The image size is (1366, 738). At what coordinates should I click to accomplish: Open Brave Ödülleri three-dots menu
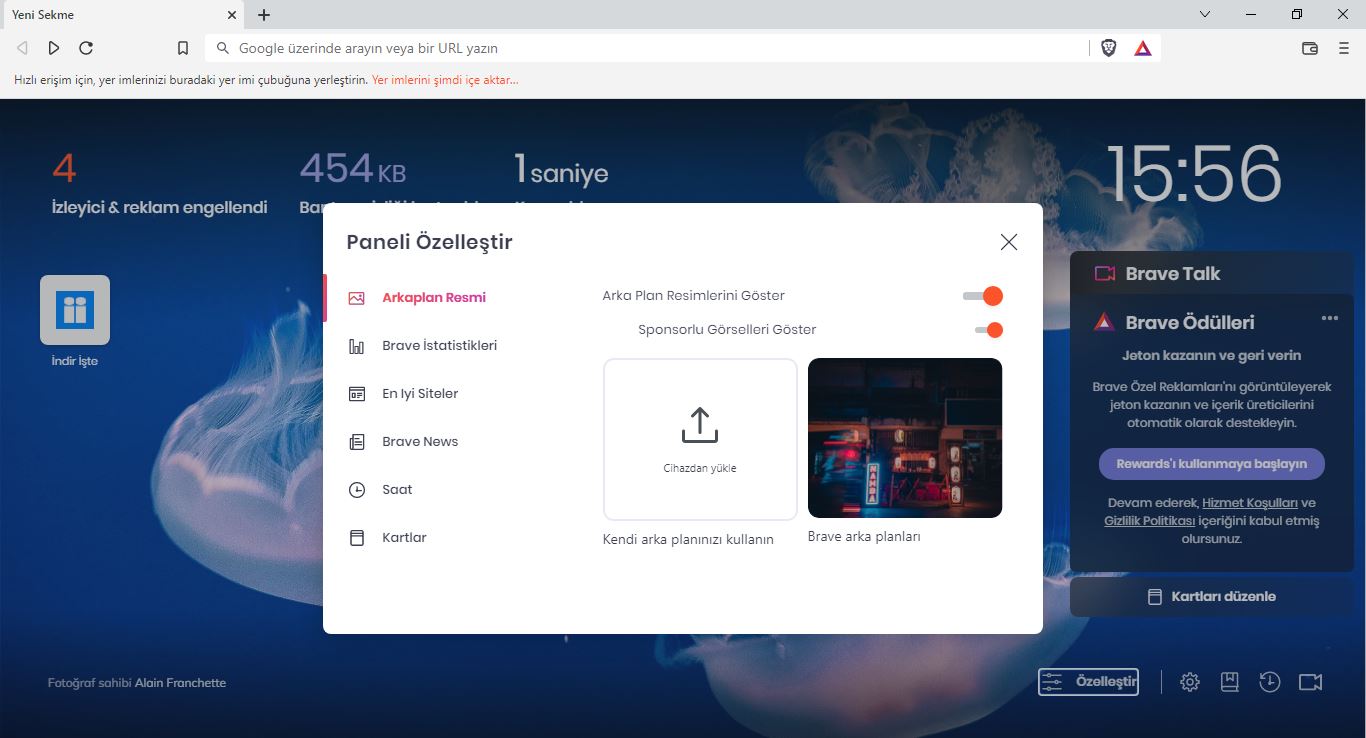(1329, 318)
